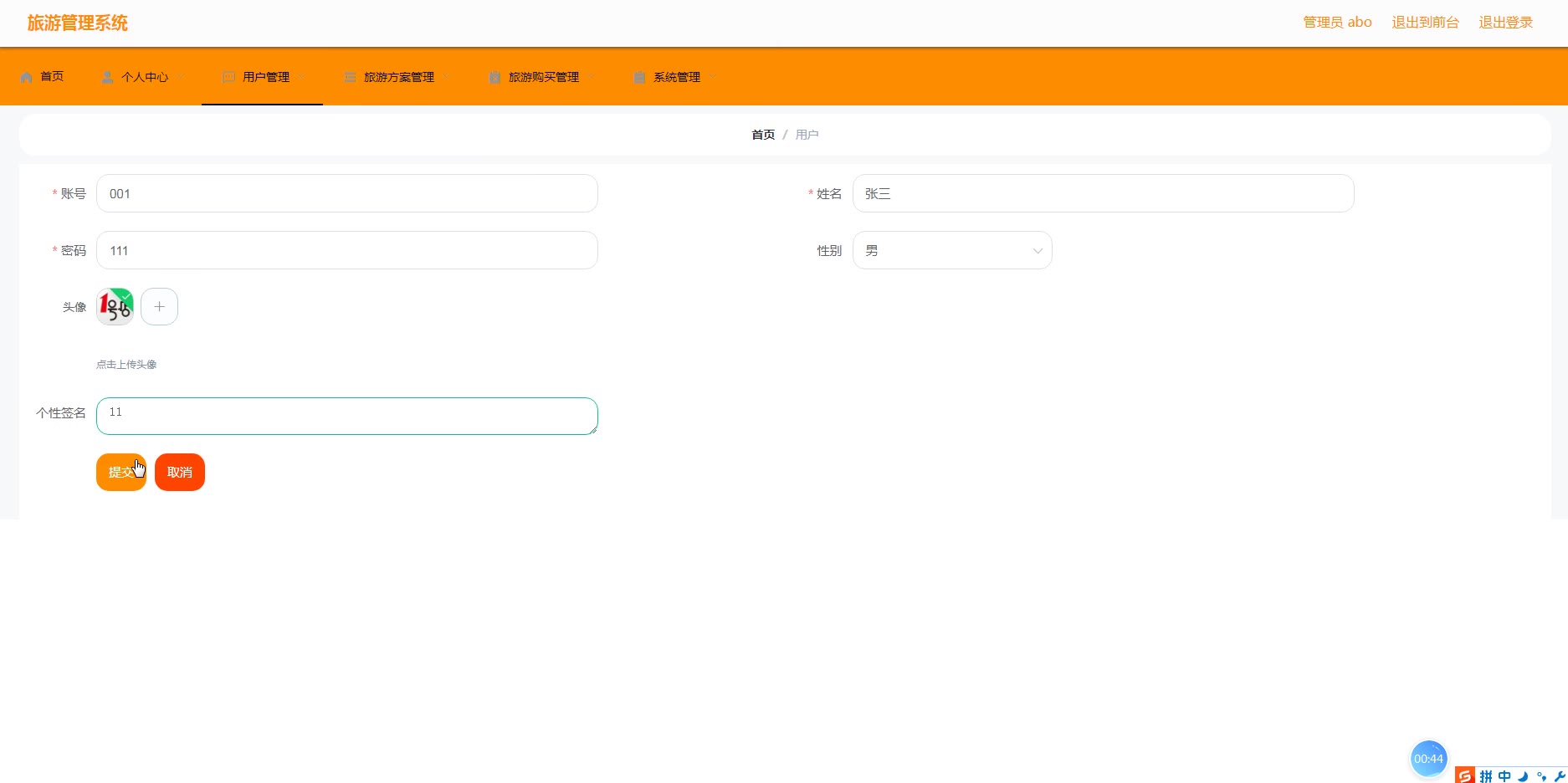Viewport: 1568px width, 783px height.
Task: Click the 点击上传头像 hint text
Action: coord(126,365)
